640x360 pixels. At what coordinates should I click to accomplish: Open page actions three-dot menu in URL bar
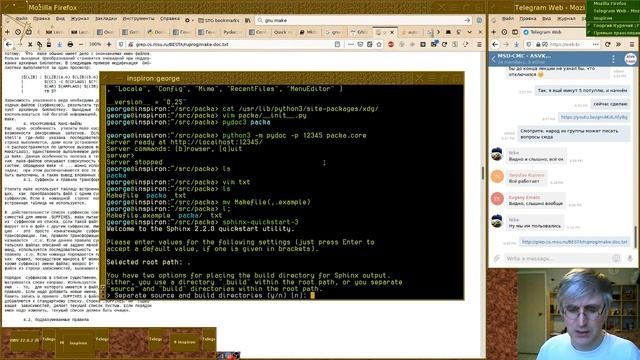(351, 44)
